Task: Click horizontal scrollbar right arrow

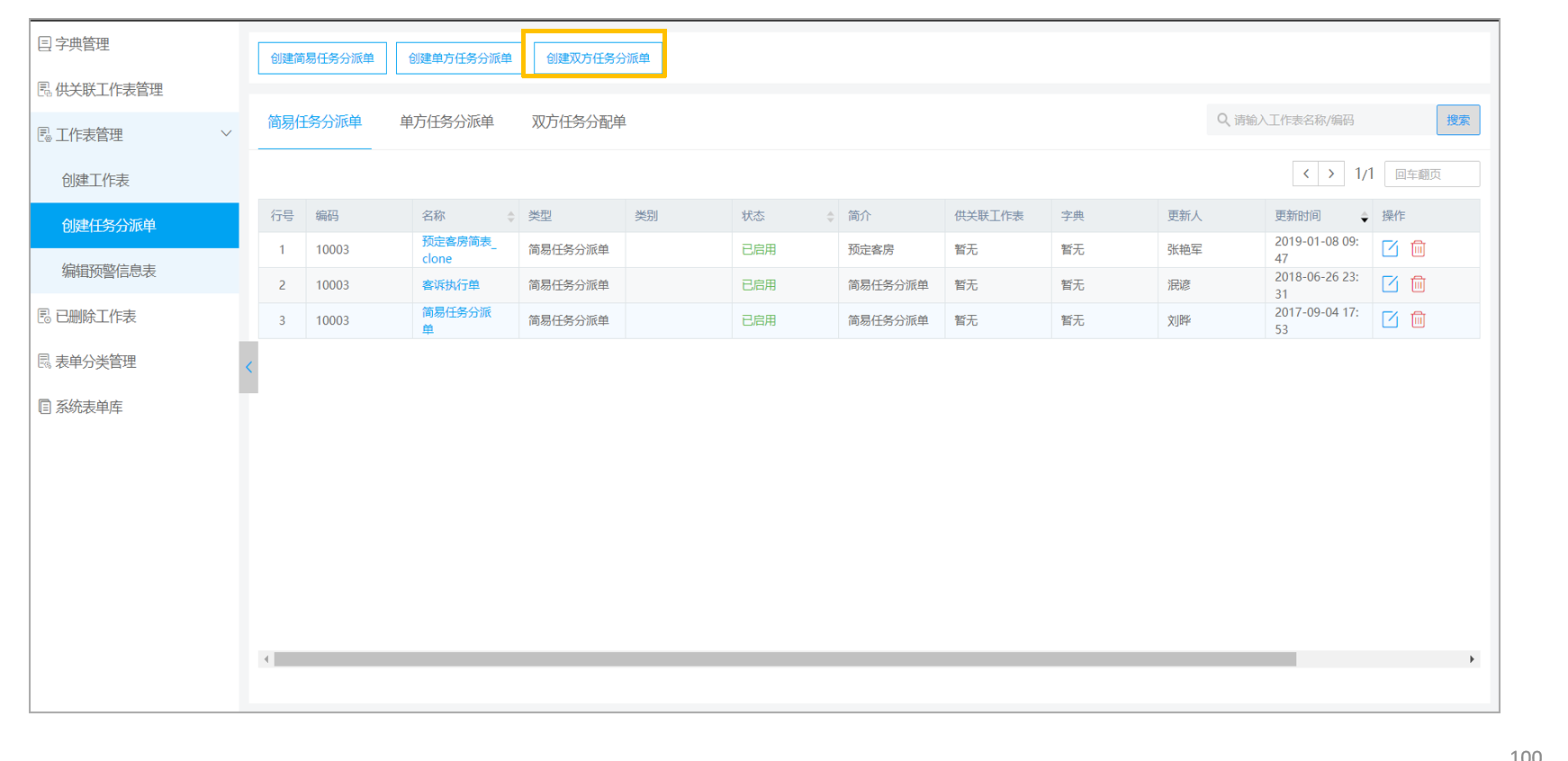Action: pos(1472,659)
